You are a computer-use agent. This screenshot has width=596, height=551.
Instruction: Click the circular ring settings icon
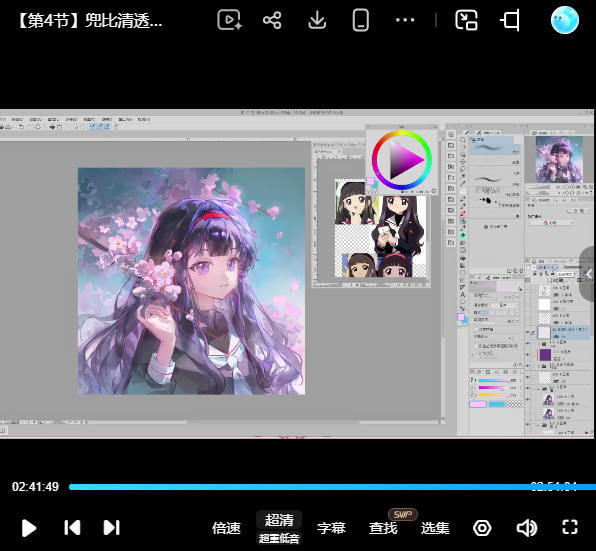482,528
